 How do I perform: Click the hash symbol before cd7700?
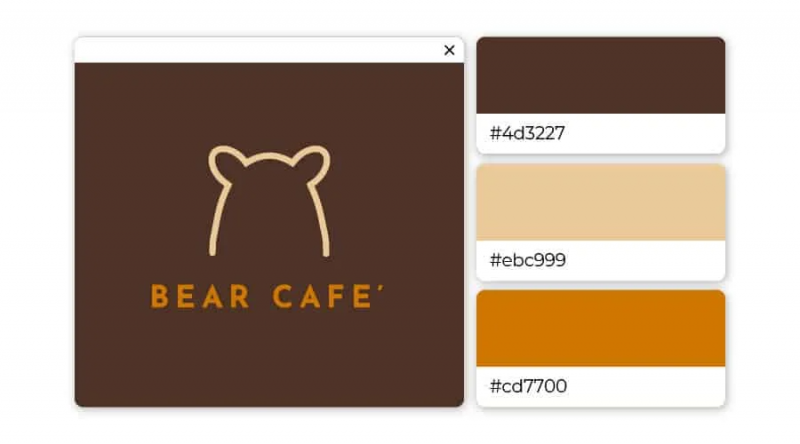(495, 386)
